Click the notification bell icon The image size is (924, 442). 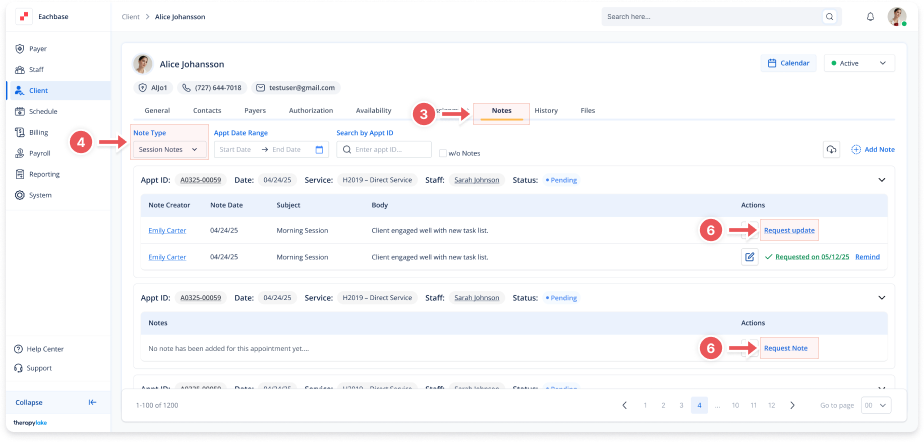(x=870, y=17)
